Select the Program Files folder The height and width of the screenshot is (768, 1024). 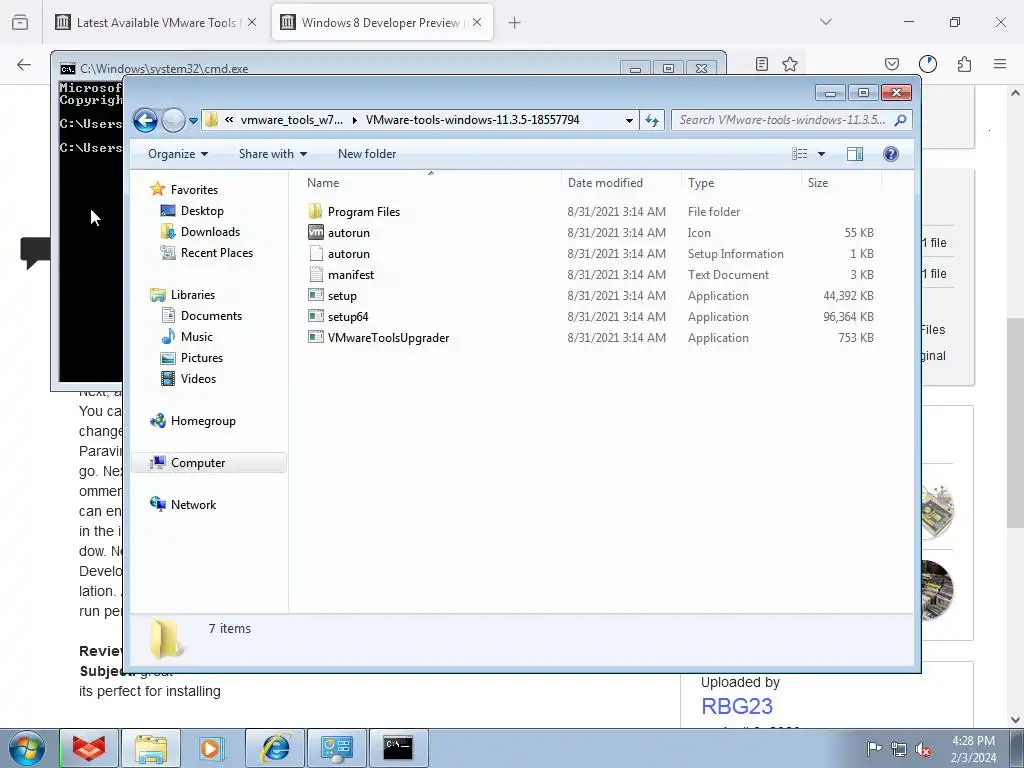tap(364, 212)
